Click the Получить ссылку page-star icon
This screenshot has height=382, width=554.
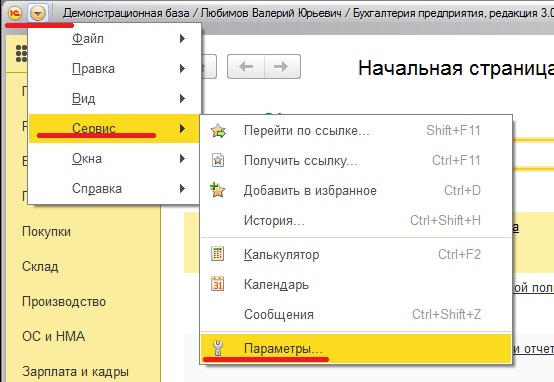point(218,160)
